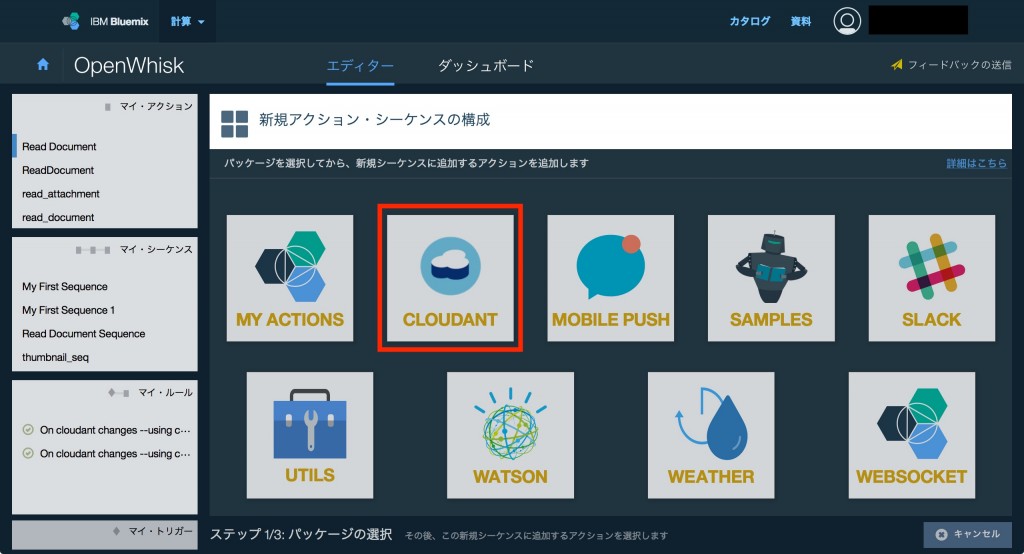
Task: Select the CLOUDANT package tile
Action: pyautogui.click(x=450, y=278)
